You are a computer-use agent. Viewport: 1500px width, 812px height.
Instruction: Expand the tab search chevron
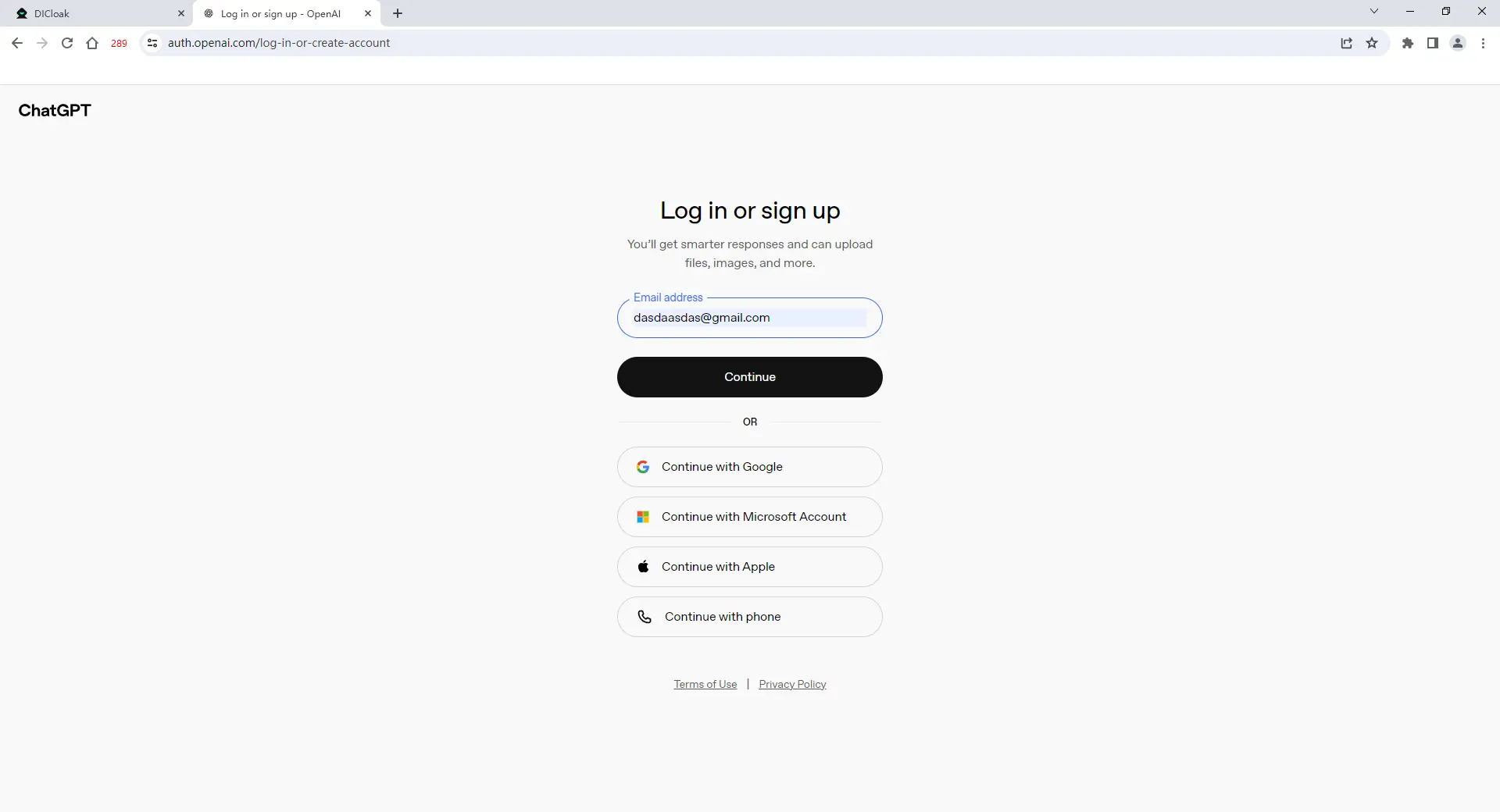1374,11
